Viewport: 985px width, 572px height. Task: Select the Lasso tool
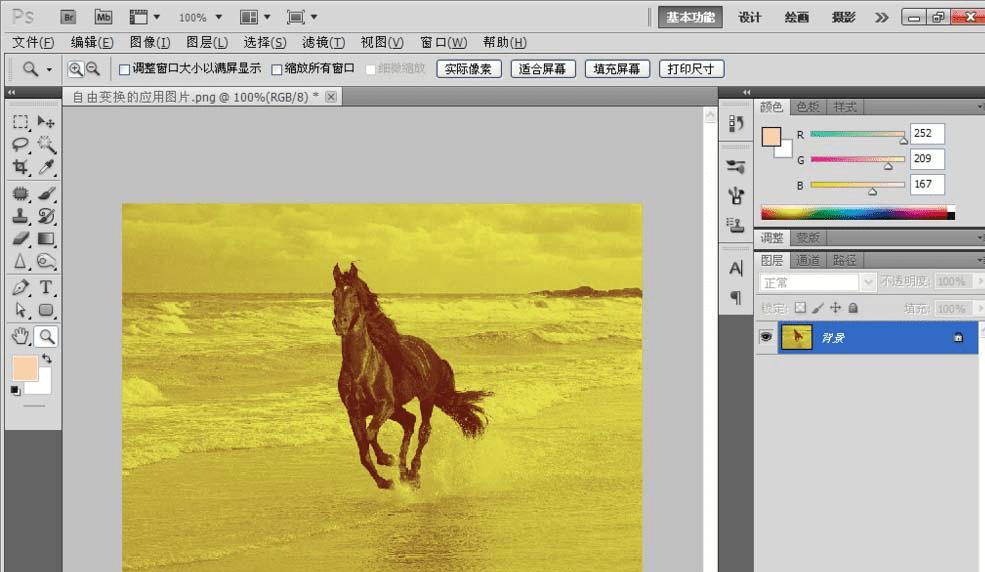[x=20, y=144]
